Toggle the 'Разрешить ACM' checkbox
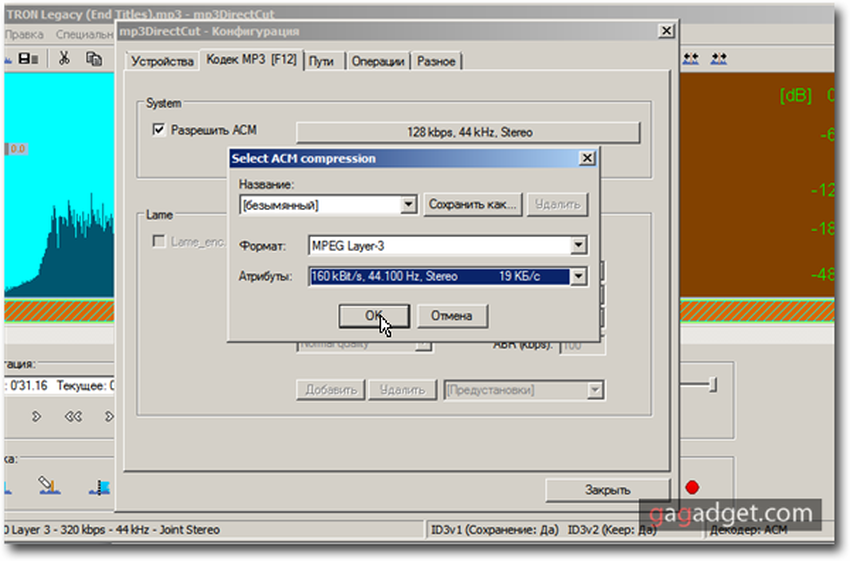Image resolution: width=850 pixels, height=561 pixels. 158,130
